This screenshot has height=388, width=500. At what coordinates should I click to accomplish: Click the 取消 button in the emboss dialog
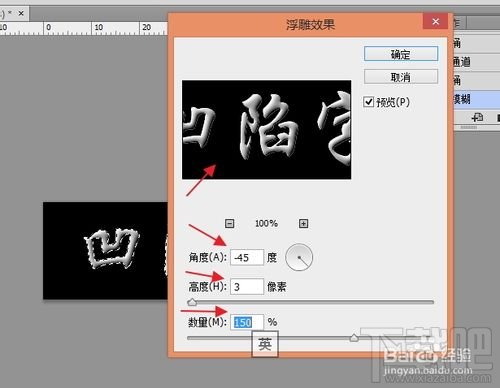pos(401,77)
